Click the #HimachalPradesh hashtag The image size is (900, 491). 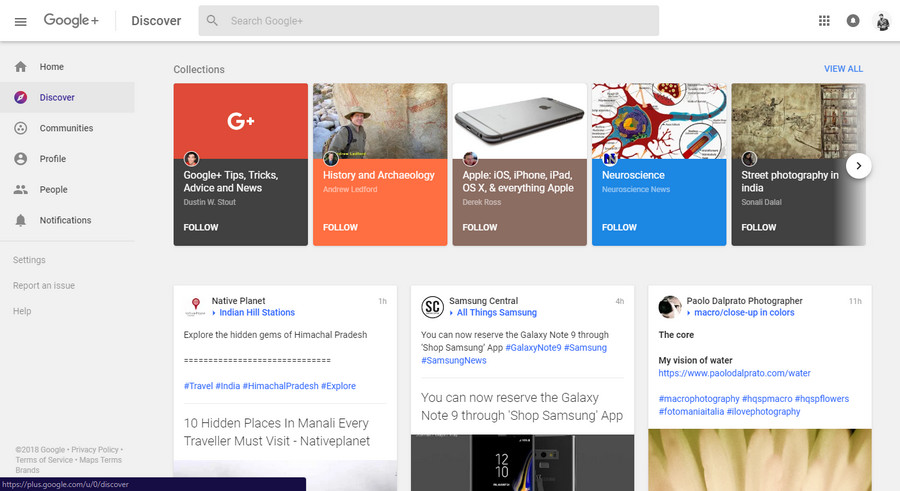(x=280, y=386)
